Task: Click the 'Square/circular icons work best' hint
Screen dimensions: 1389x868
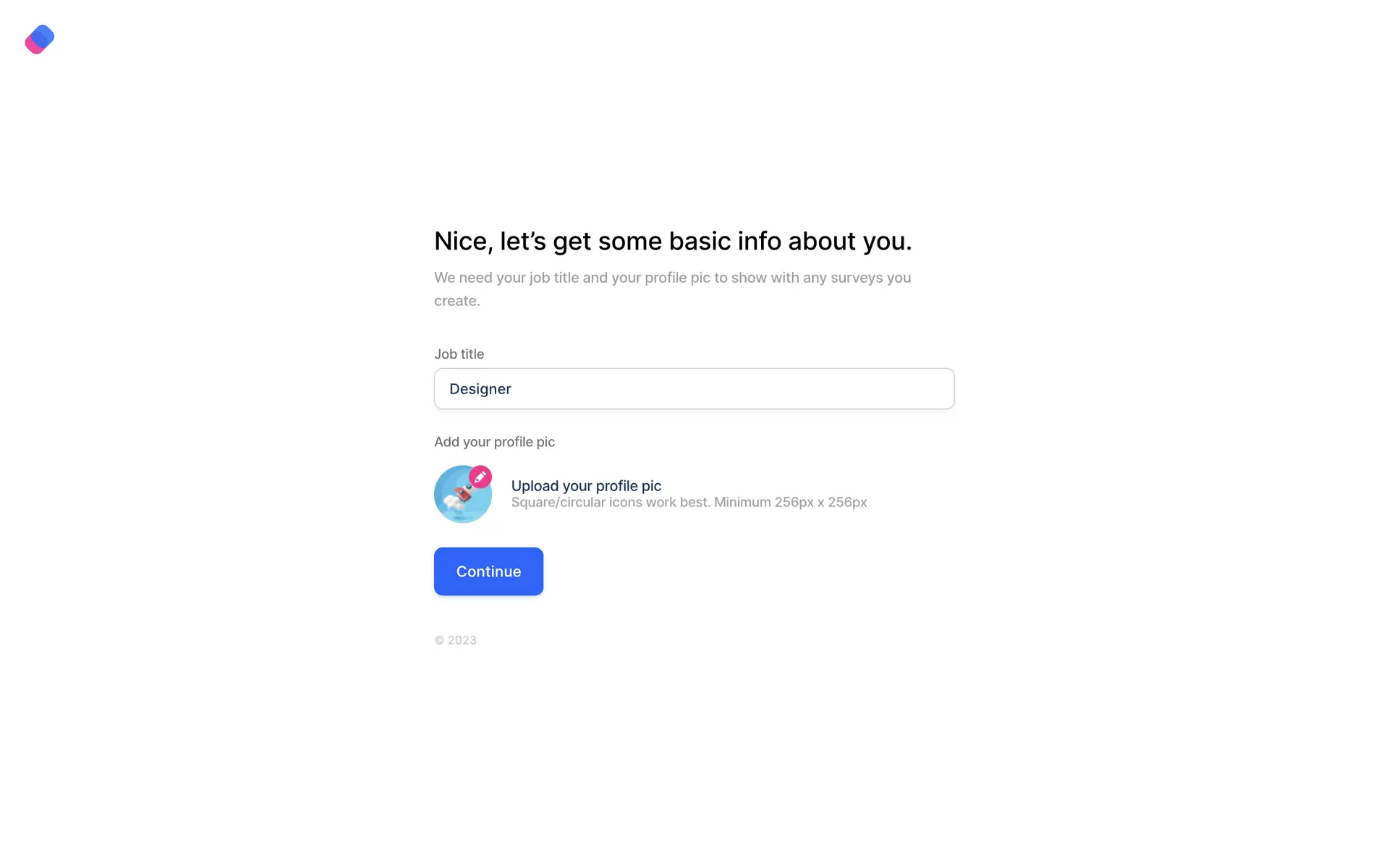Action: (689, 503)
